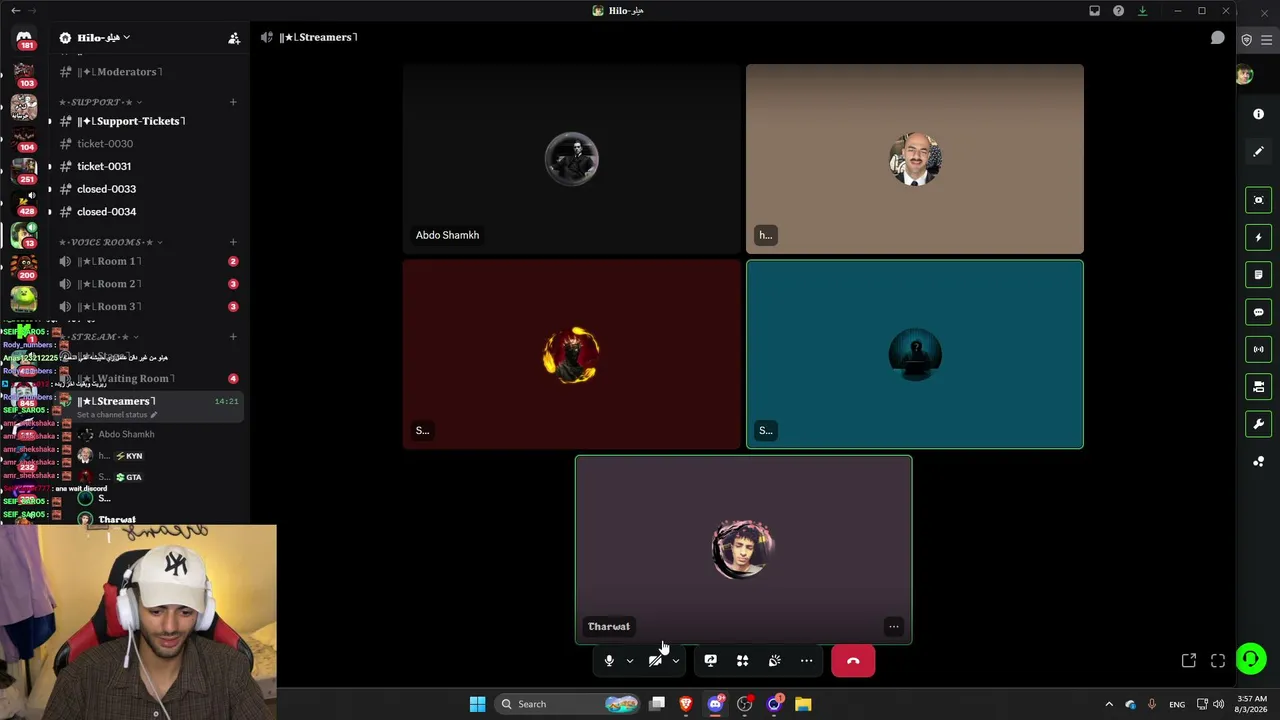The width and height of the screenshot is (1280, 720).
Task: Click the green headset support button
Action: tap(1251, 658)
